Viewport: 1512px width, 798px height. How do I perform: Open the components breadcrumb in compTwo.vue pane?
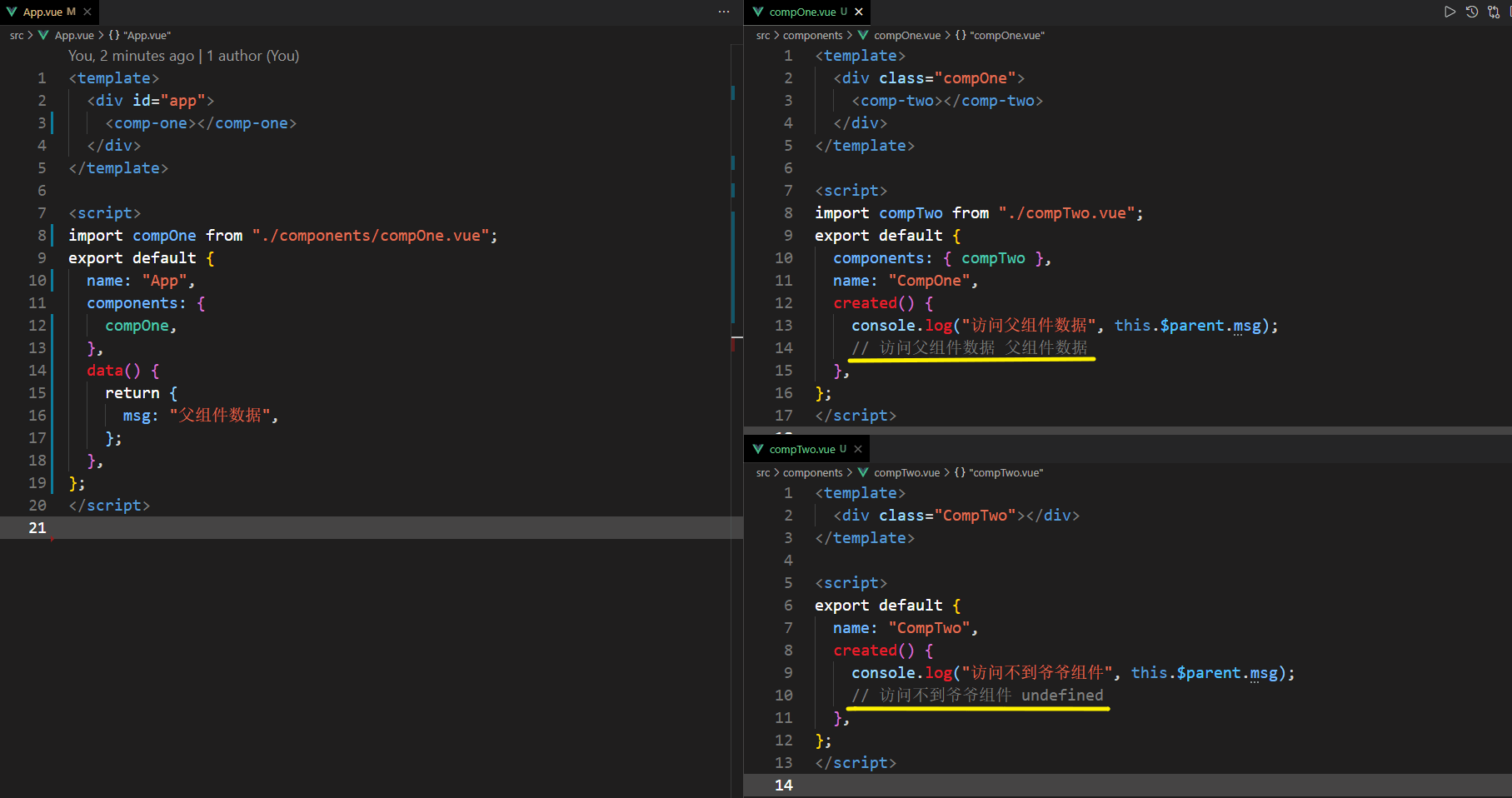(812, 472)
